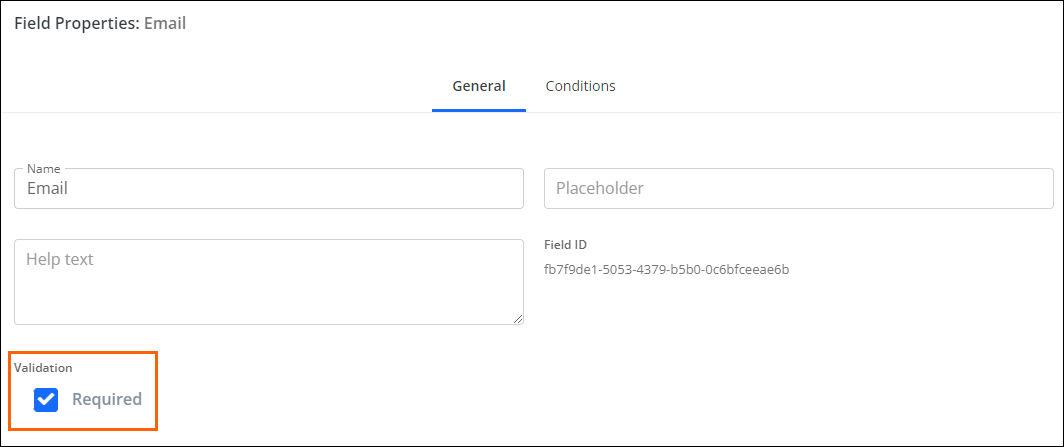Place cursor after Email text in Name field

pos(69,189)
